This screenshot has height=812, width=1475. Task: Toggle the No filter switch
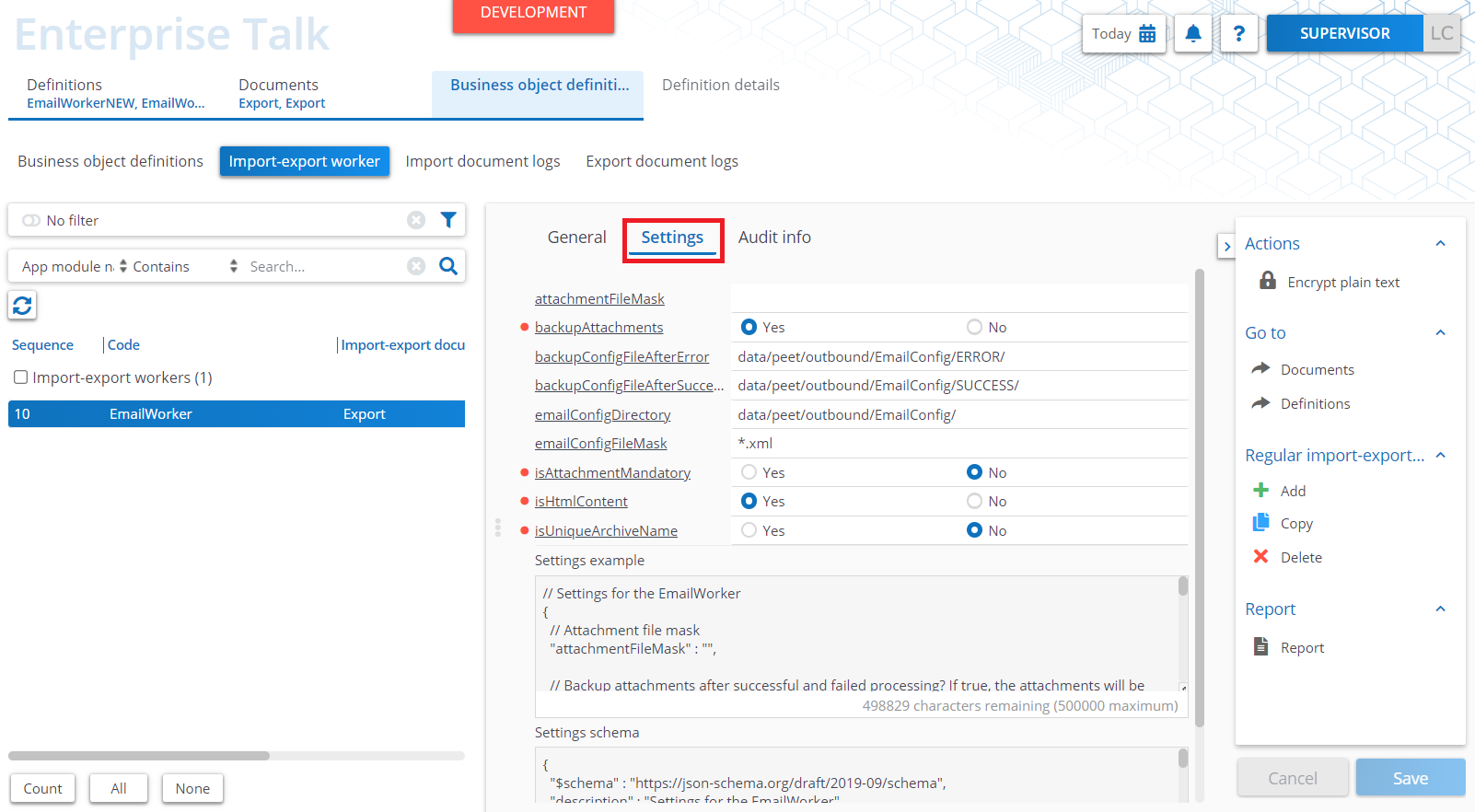(x=31, y=220)
